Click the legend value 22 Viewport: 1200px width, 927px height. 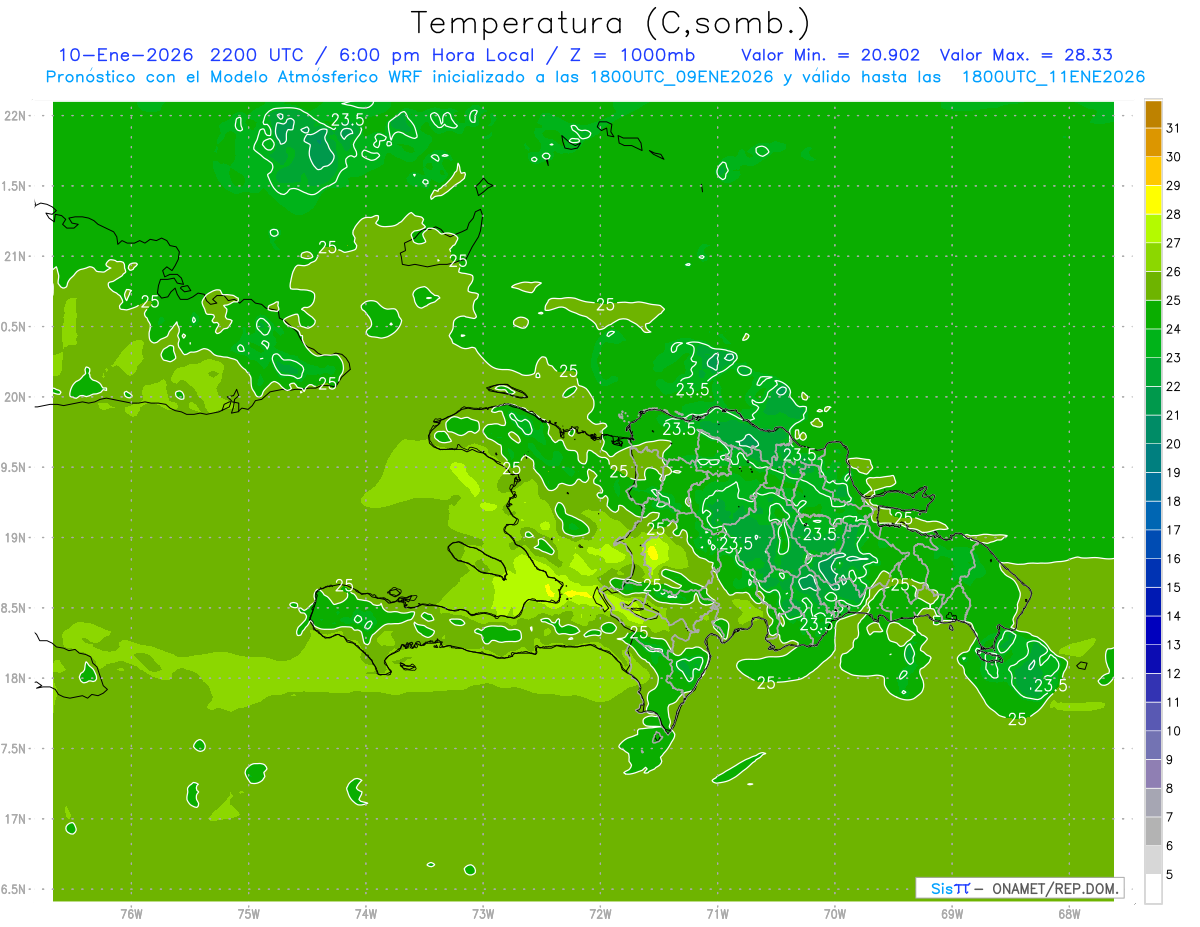point(1173,386)
